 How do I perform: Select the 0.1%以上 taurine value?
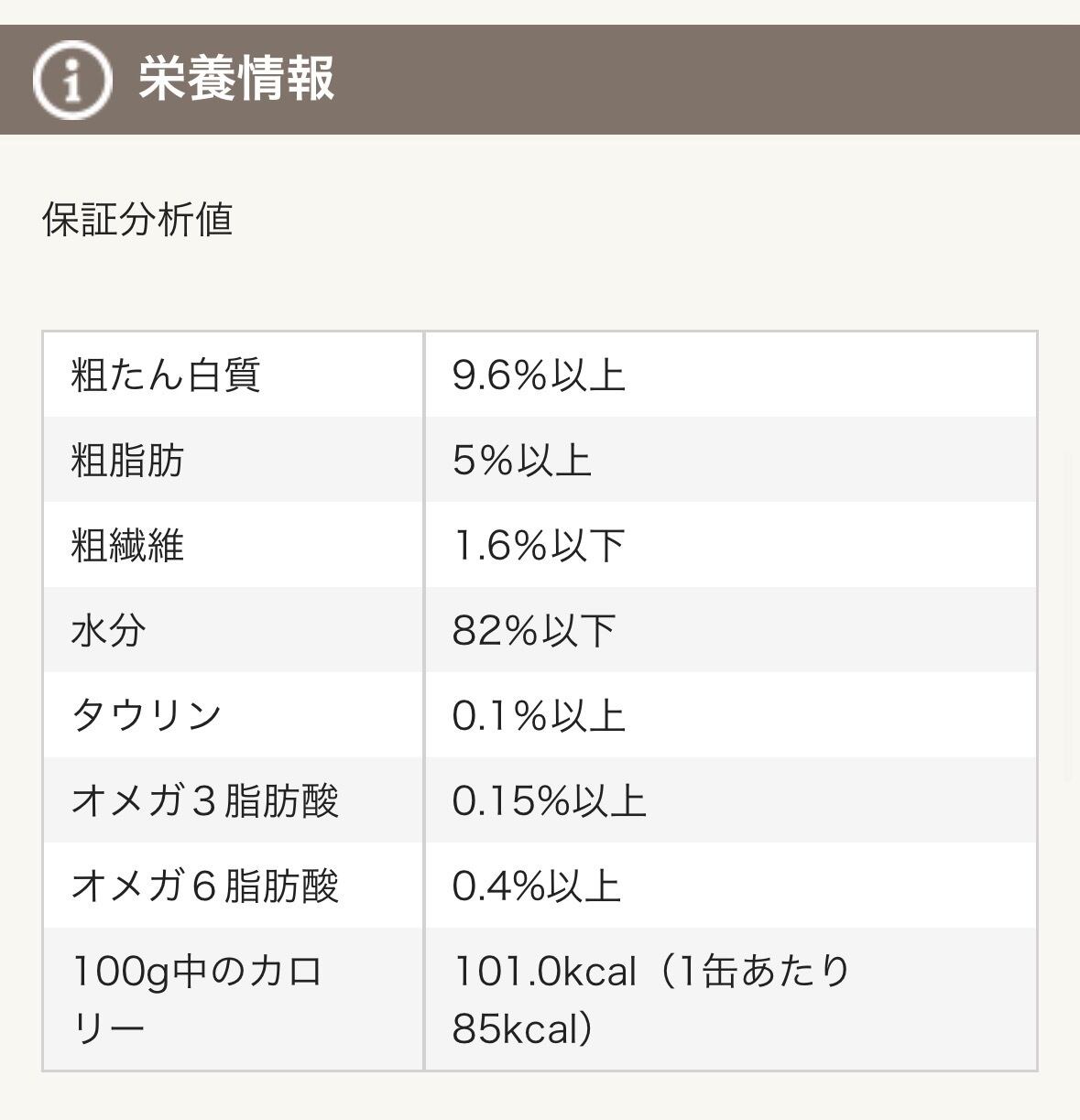point(539,715)
